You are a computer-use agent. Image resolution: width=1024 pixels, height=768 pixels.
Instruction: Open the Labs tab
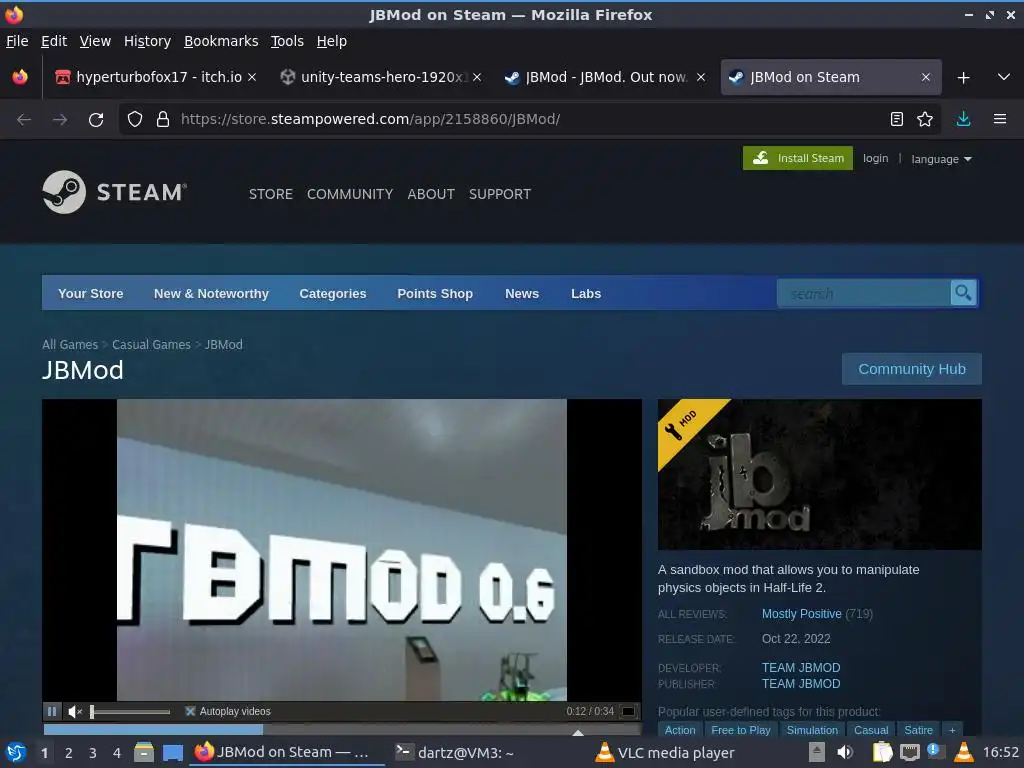[x=586, y=293]
